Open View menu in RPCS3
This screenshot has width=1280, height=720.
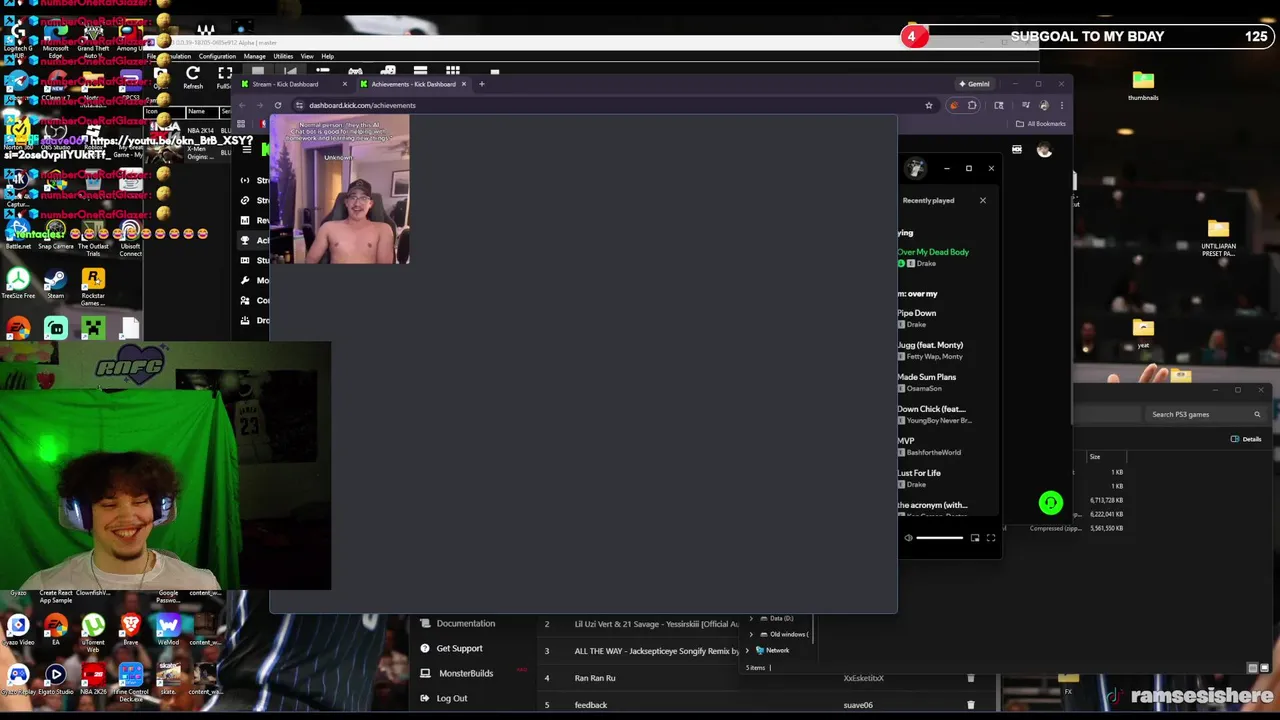(x=307, y=56)
